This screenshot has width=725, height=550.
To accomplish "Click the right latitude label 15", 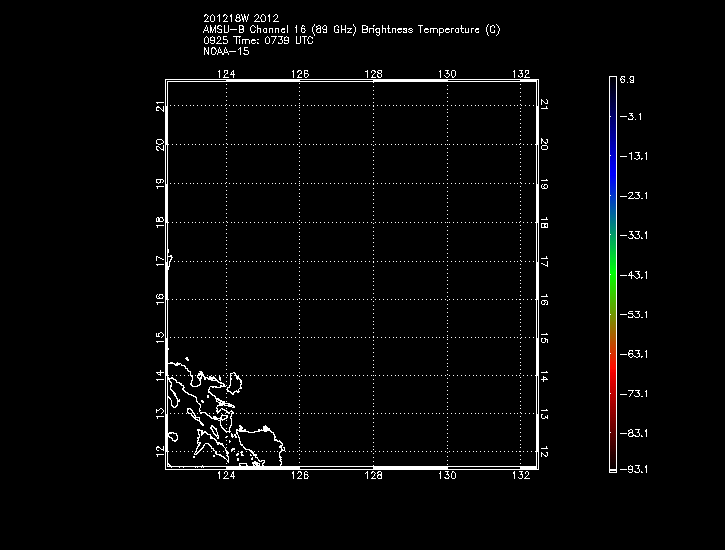I will 544,338.
